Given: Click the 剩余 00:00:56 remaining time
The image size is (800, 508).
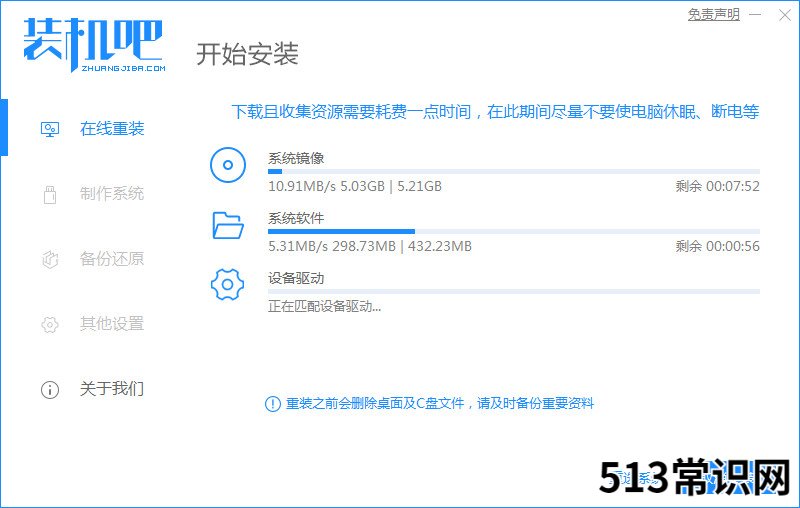Looking at the screenshot, I should tap(718, 246).
